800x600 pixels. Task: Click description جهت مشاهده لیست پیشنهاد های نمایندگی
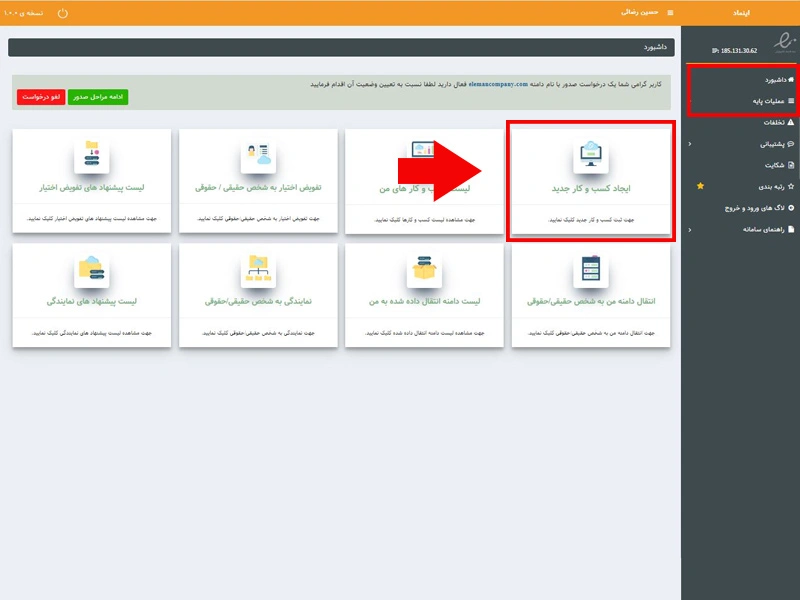tap(92, 333)
